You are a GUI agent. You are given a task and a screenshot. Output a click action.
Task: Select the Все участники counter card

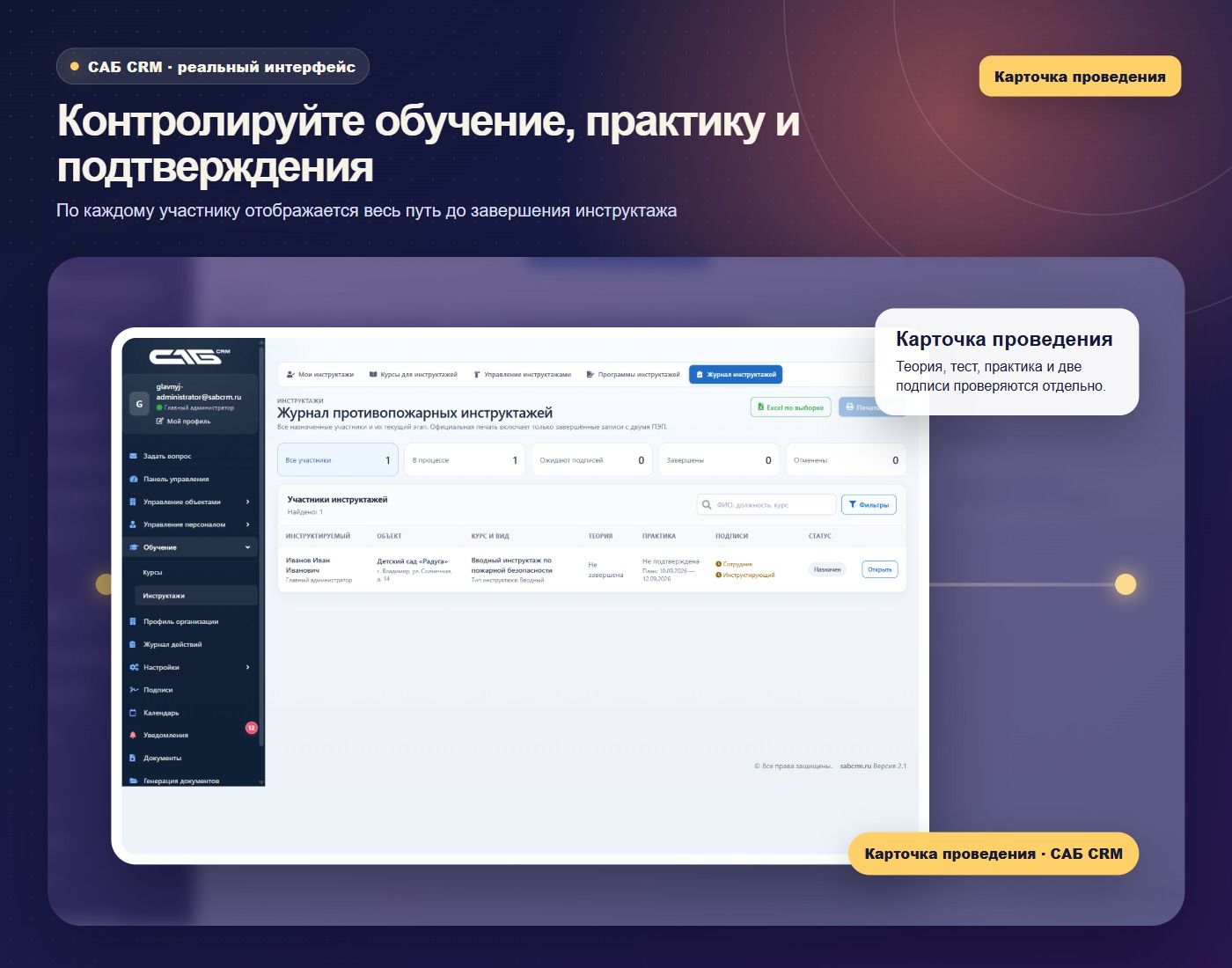pyautogui.click(x=338, y=459)
